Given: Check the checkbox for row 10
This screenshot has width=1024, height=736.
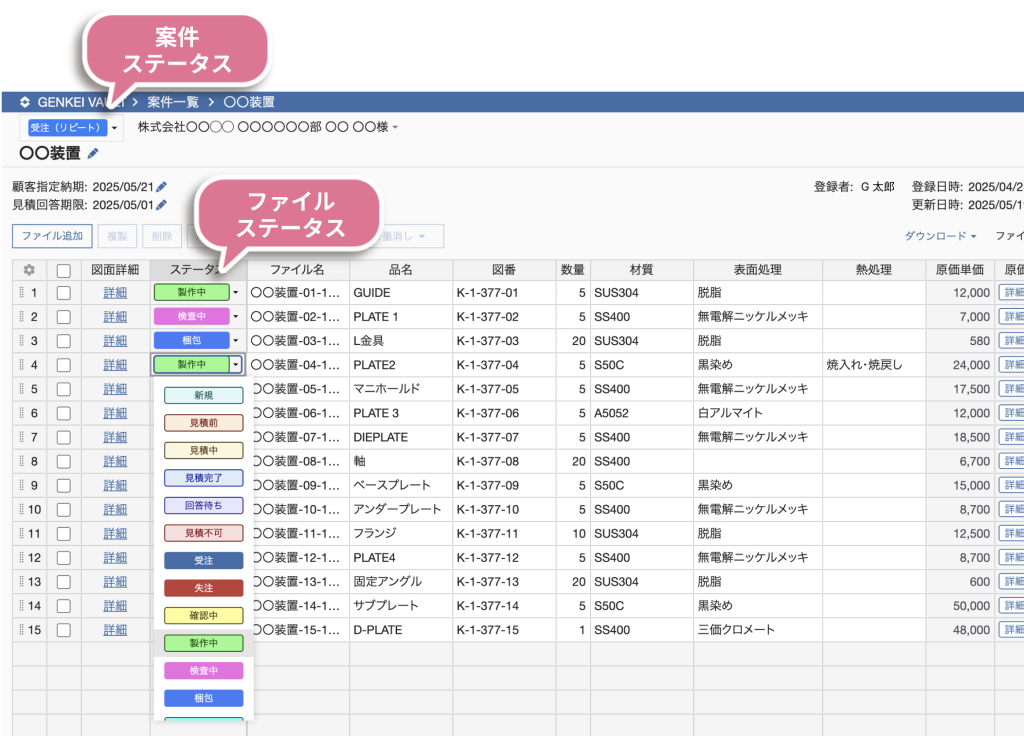Looking at the screenshot, I should point(63,510).
